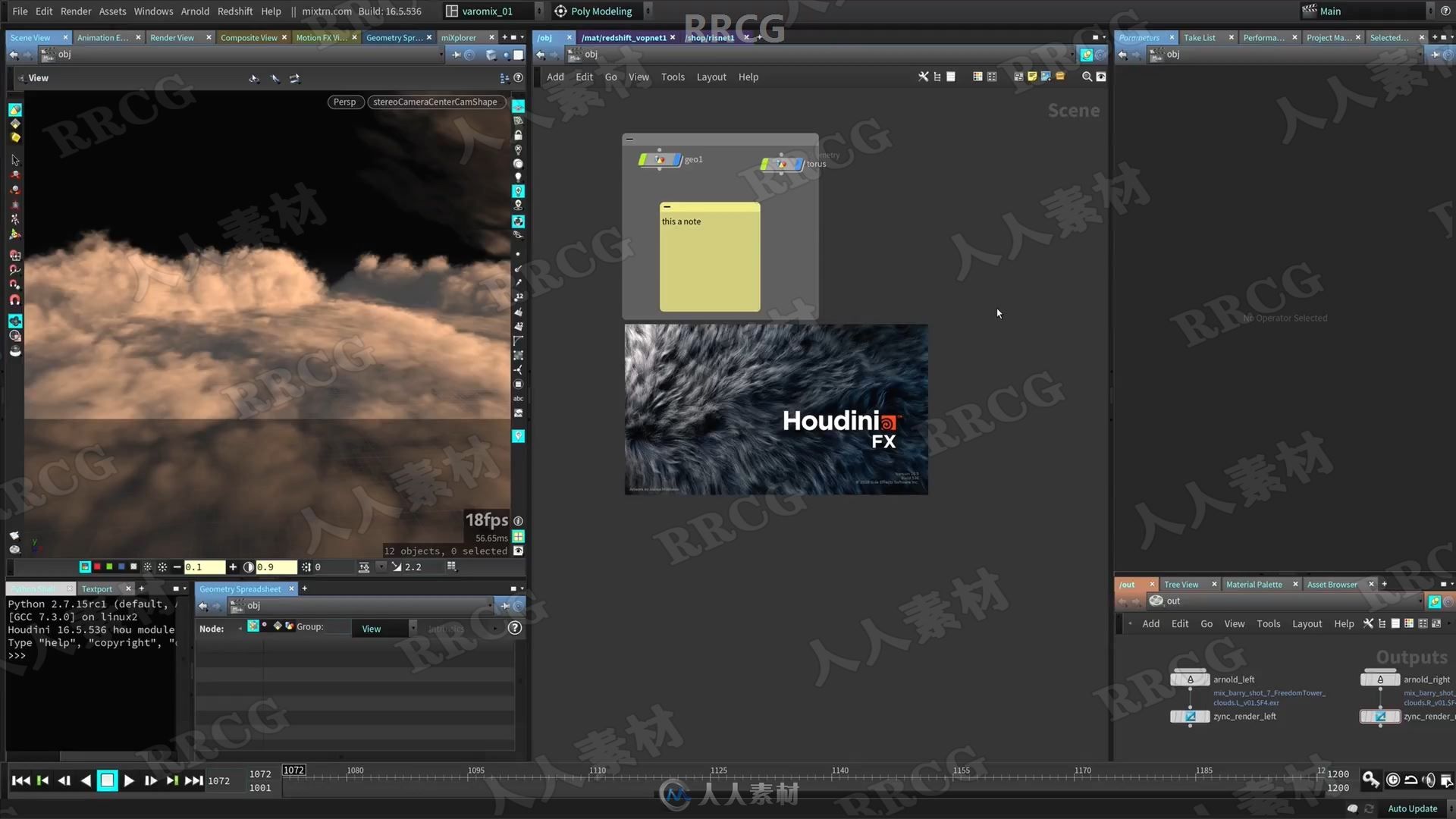Open Geometry Spreadsheet help question mark
The width and height of the screenshot is (1456, 819).
(515, 628)
